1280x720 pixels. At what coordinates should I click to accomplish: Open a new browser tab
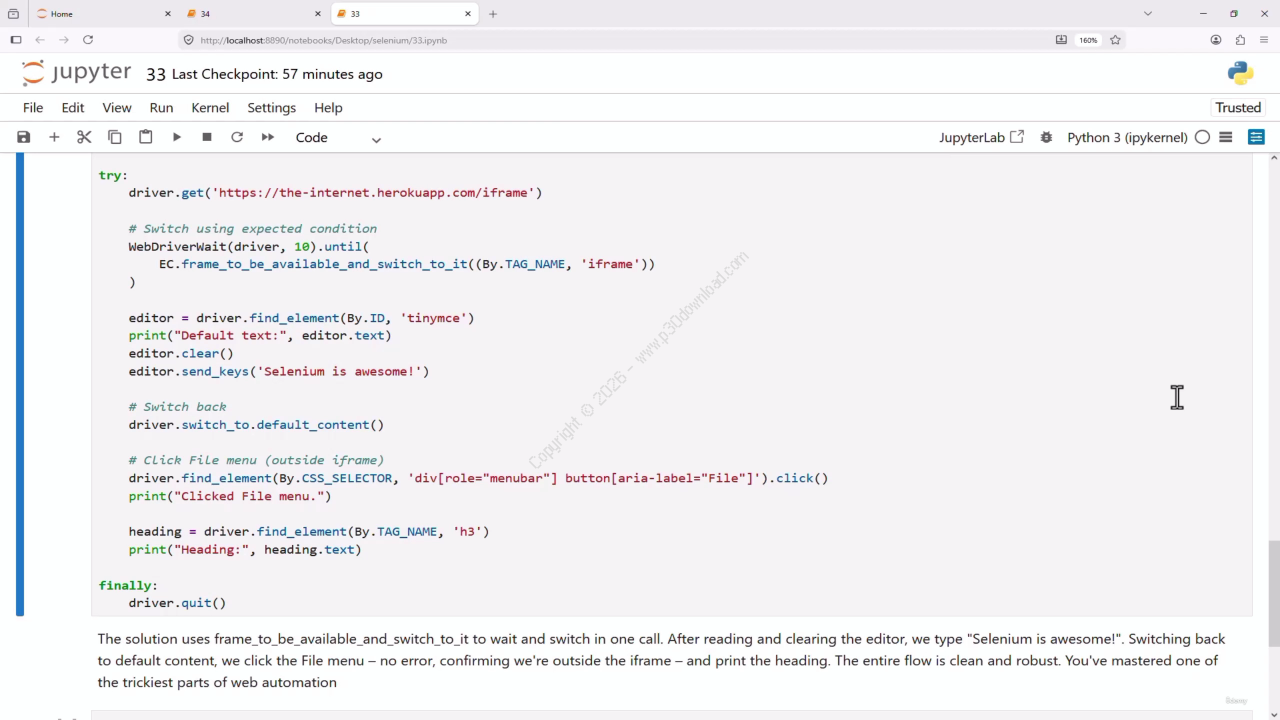point(493,14)
